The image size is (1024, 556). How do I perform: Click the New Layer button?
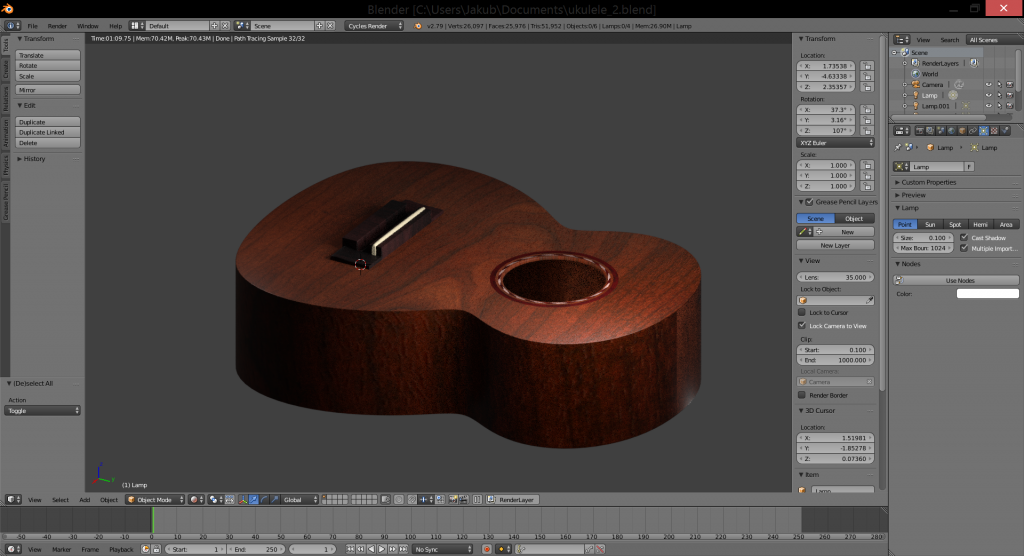[835, 245]
